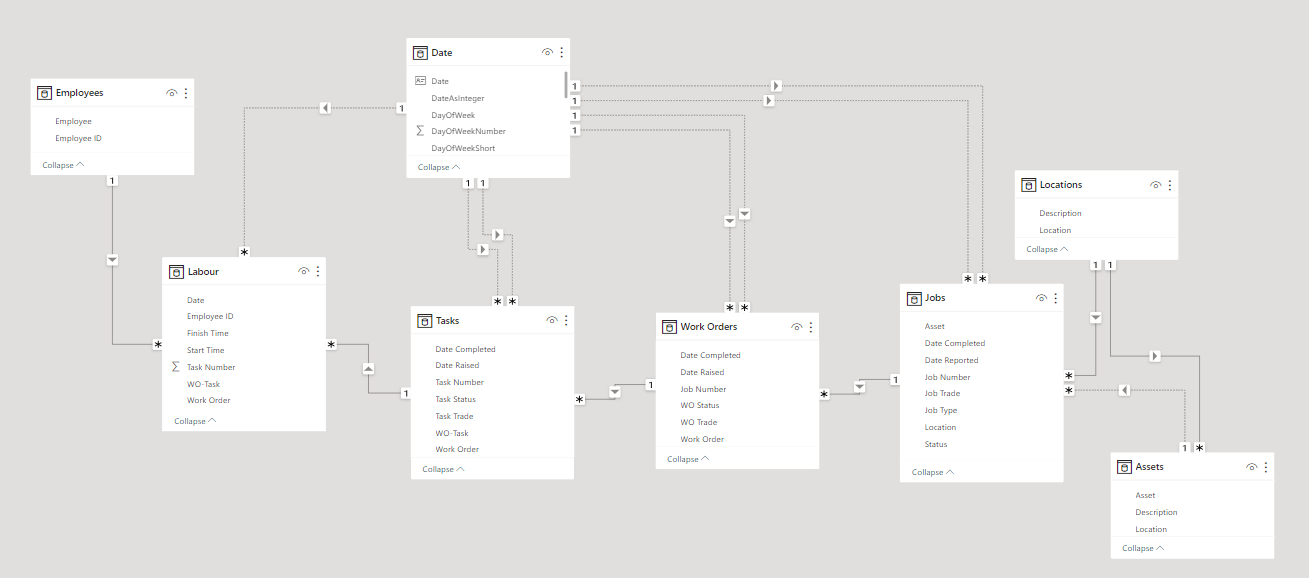Image resolution: width=1309 pixels, height=578 pixels.
Task: Click the Date table field list scrollbar
Action: coord(566,85)
